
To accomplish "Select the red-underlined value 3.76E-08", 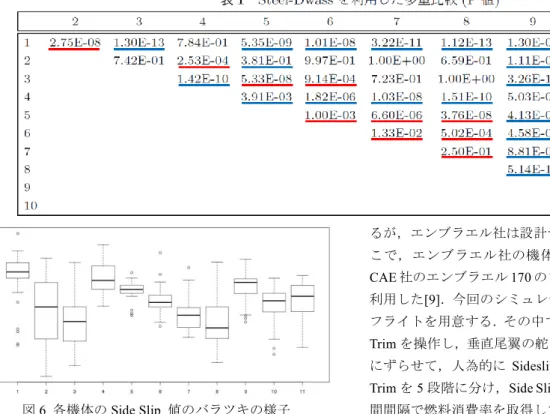I will pos(467,115).
